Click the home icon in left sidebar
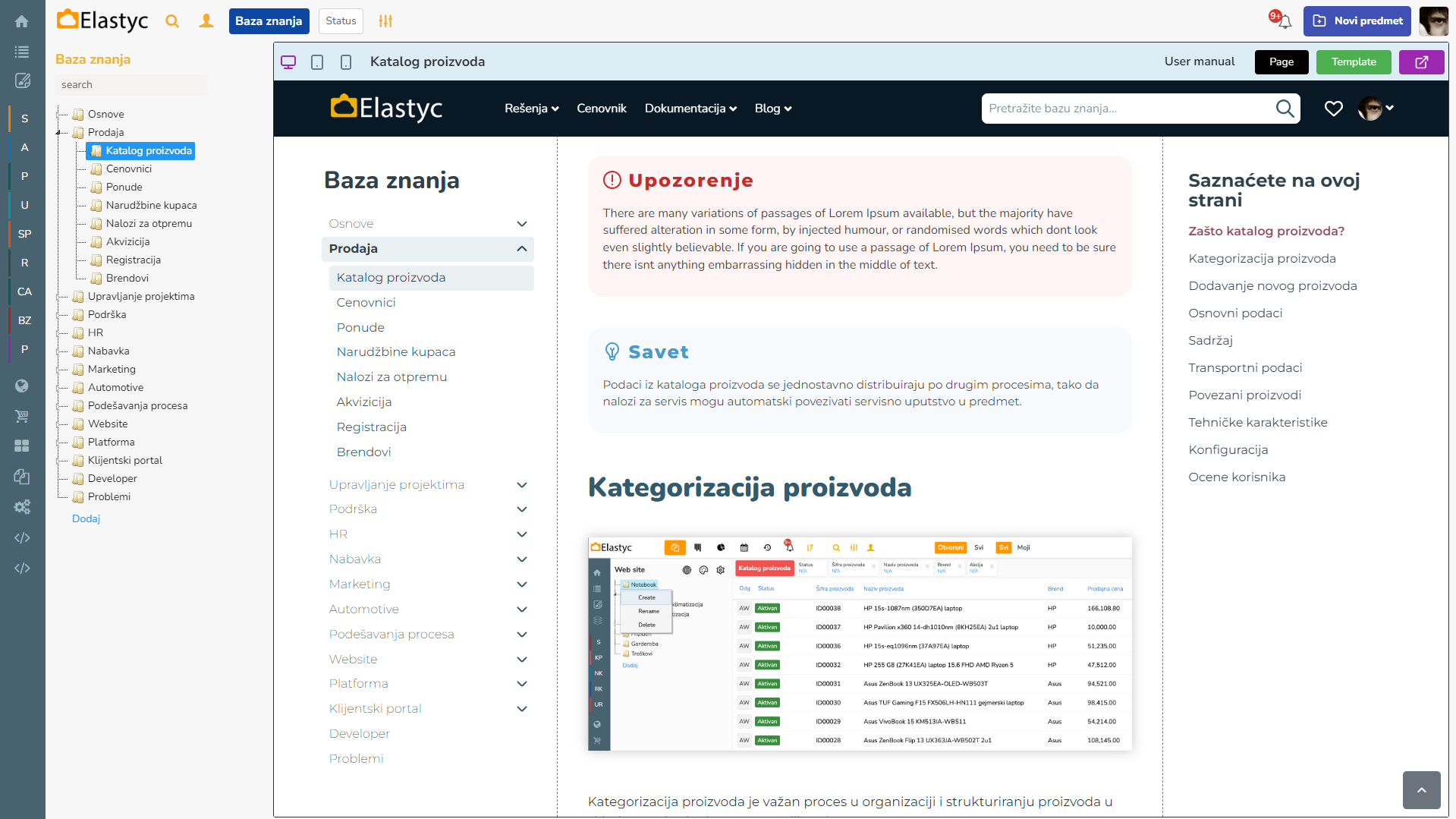This screenshot has width=1456, height=819. [22, 21]
